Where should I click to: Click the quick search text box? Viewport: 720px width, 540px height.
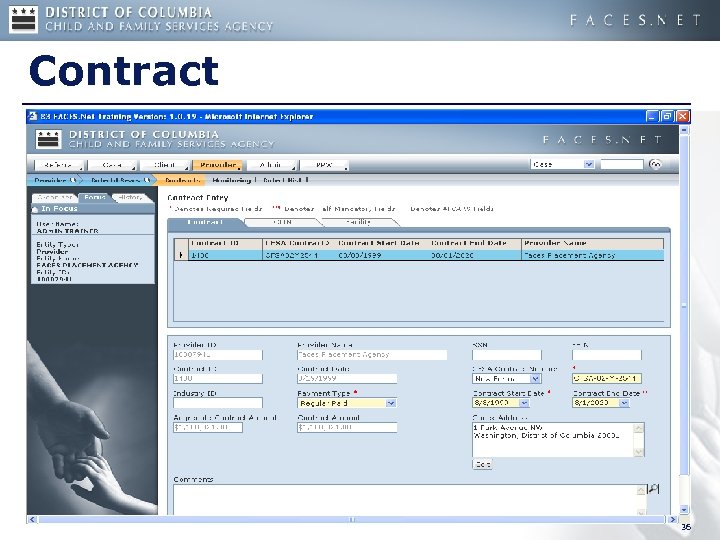(622, 164)
